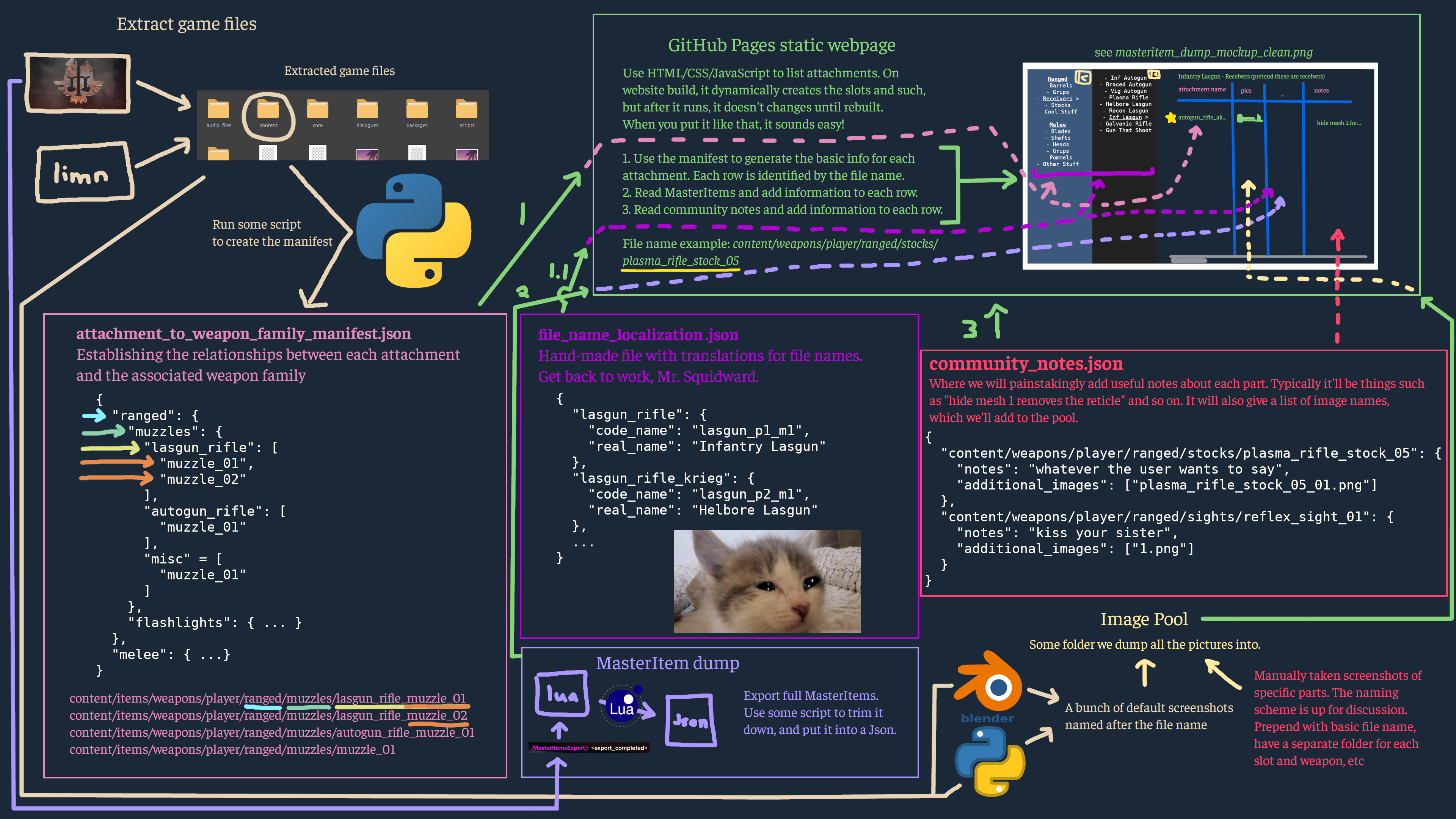Screen dimensions: 1456x819
Task: Select 'Stocks' in the mockup sidebar
Action: tap(1057, 106)
